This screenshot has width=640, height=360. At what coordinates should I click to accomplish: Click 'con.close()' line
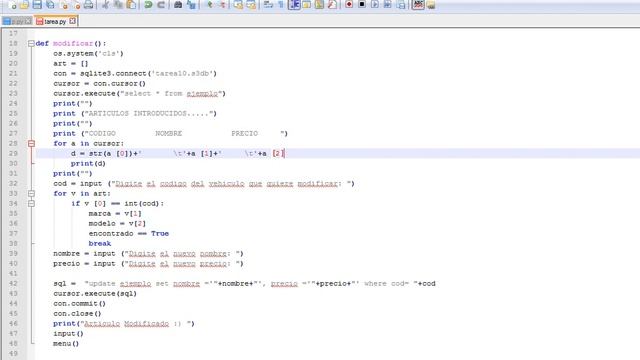[x=77, y=313]
